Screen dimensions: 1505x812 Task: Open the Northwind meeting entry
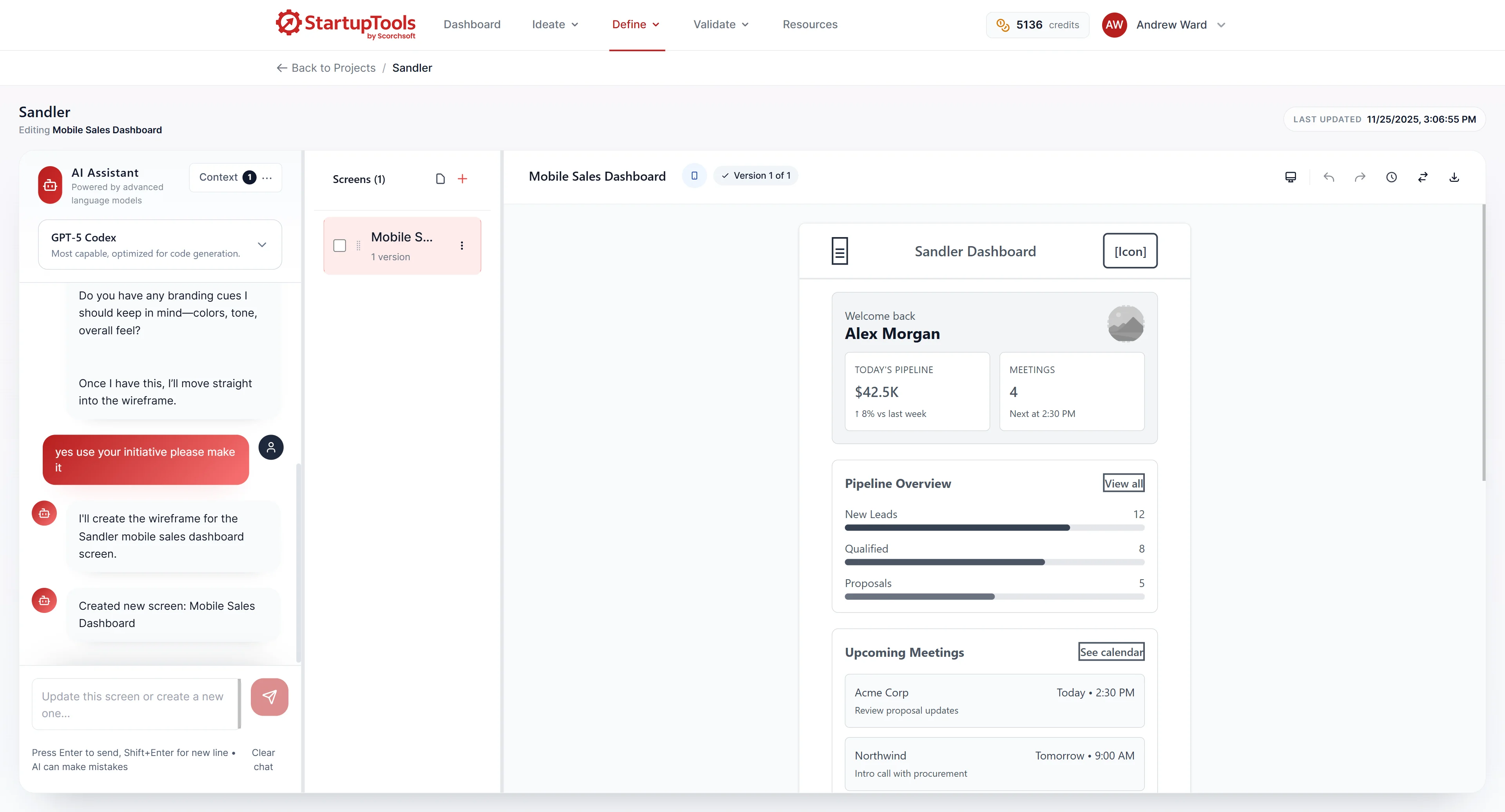[994, 764]
